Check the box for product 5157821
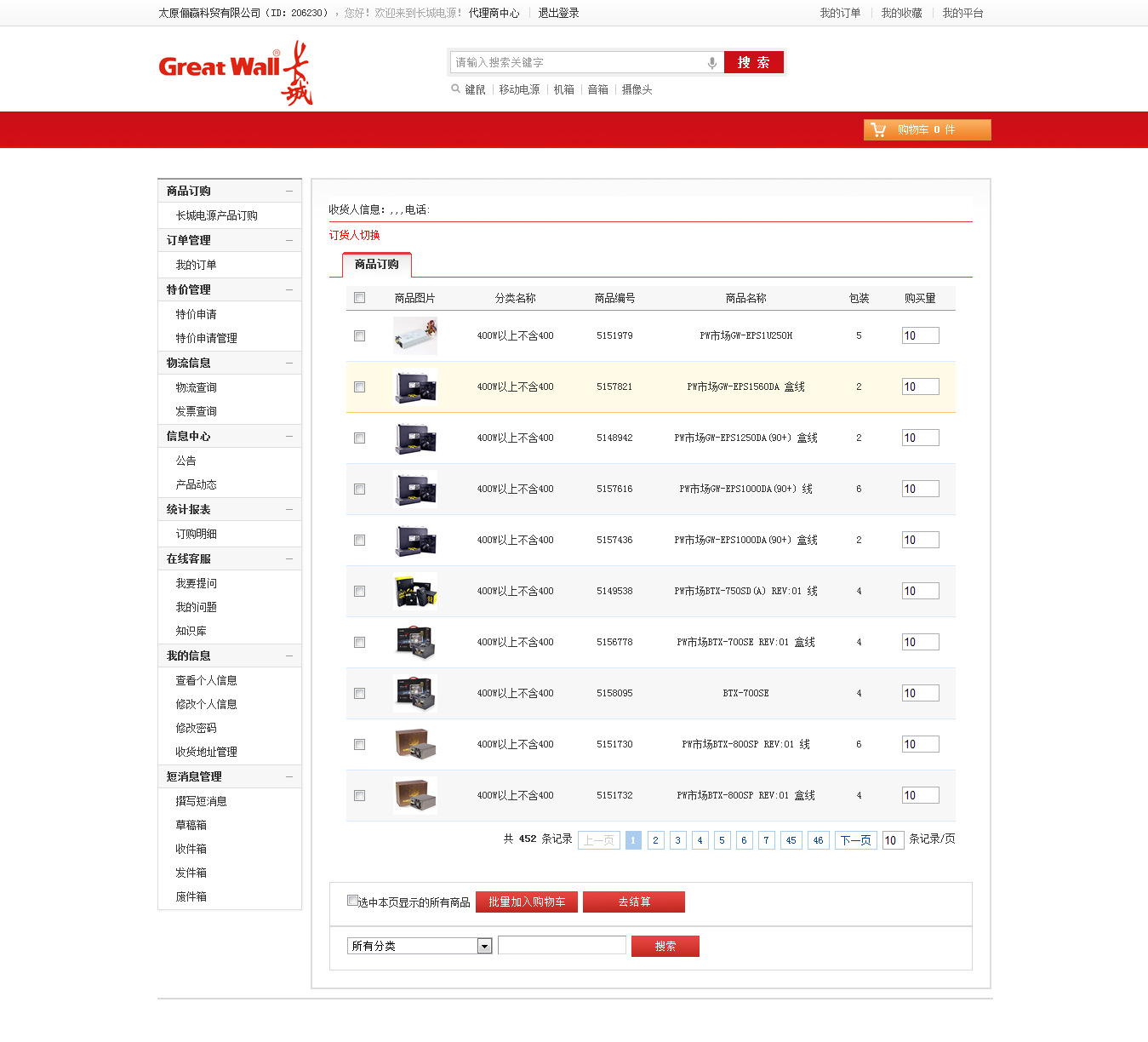Image resolution: width=1148 pixels, height=1042 pixels. (x=359, y=386)
